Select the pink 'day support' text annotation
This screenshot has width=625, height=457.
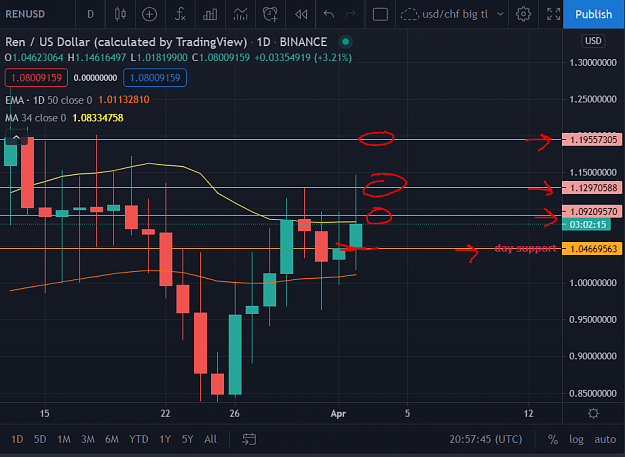click(525, 248)
